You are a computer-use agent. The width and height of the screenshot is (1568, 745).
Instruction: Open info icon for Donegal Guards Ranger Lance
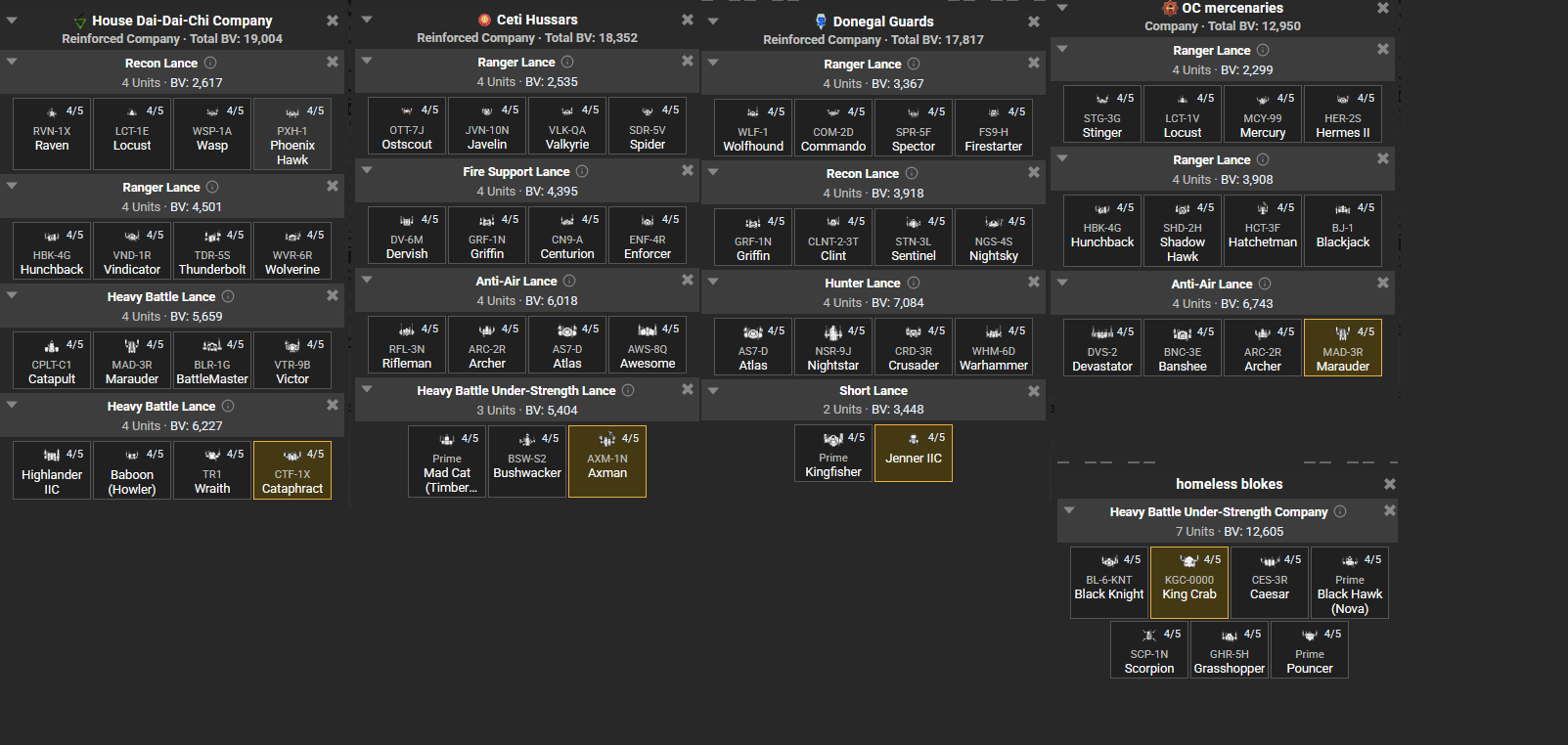[914, 64]
